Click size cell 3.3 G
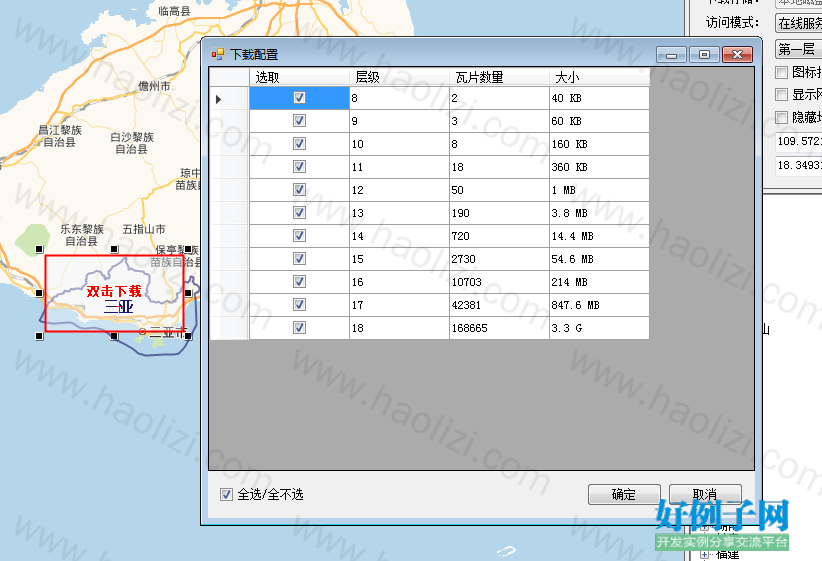 pos(599,328)
